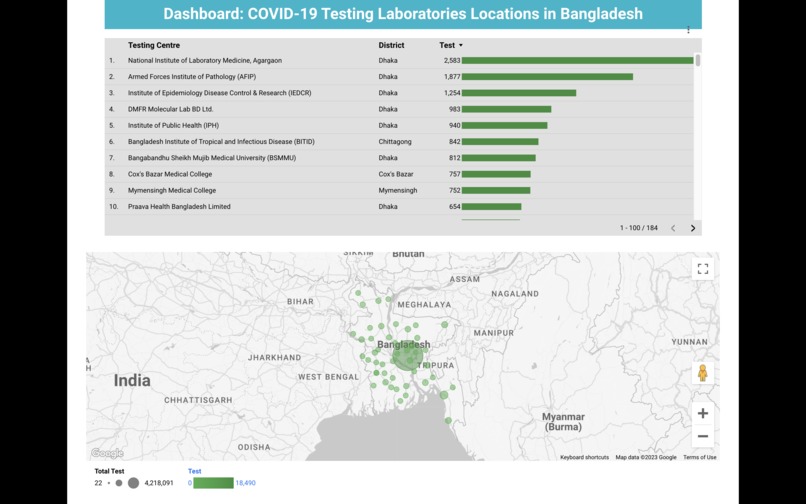Image resolution: width=806 pixels, height=504 pixels.
Task: Click the Map data ©2023 Google text
Action: point(646,457)
